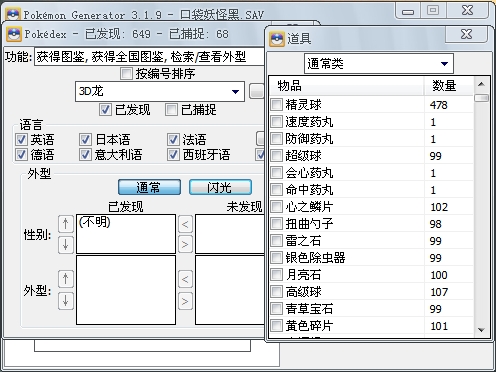
Task: Maximize the Pokémon Generator main window
Action: 433,11
